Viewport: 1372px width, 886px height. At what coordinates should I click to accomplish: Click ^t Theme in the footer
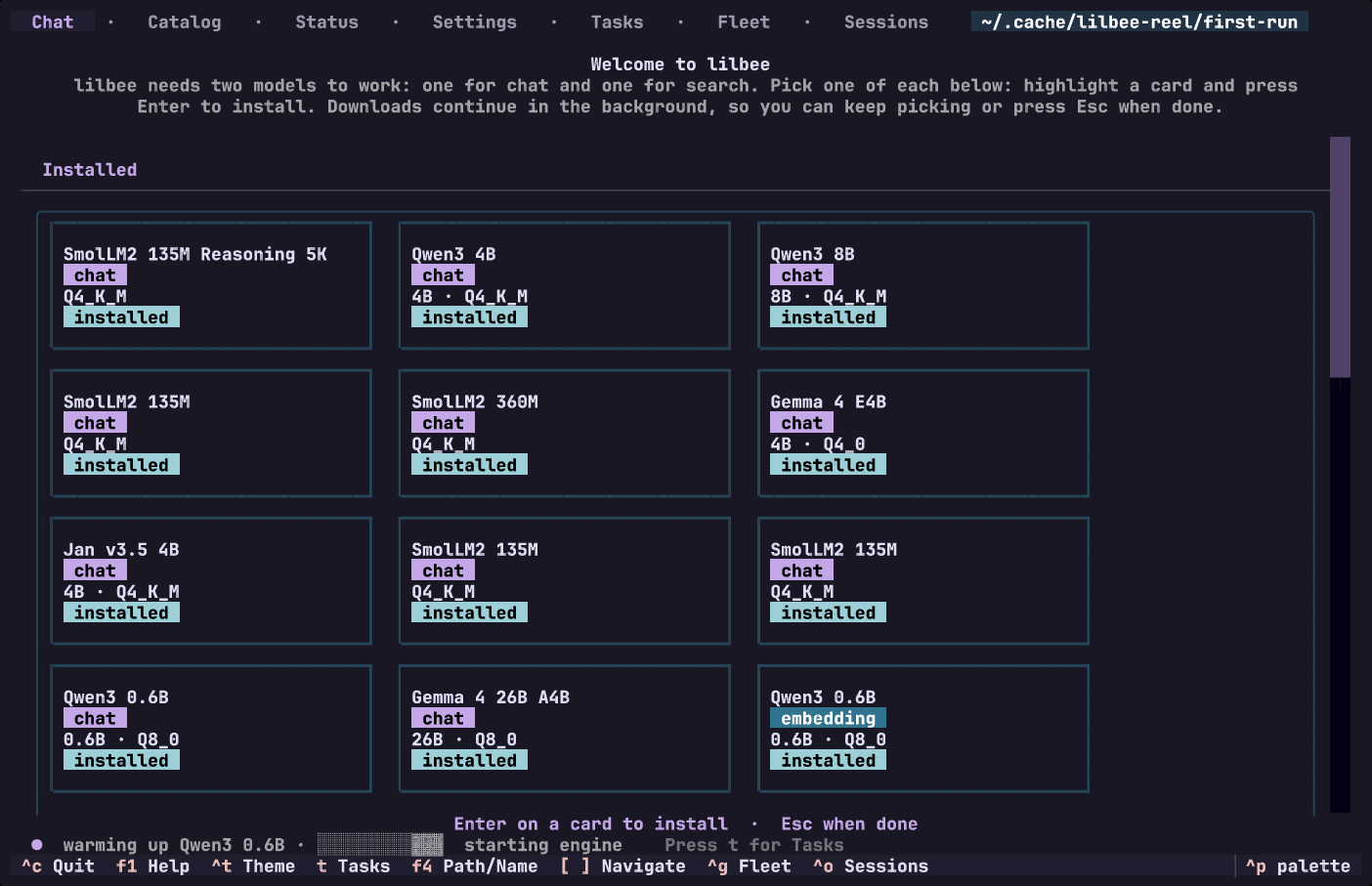(x=253, y=865)
